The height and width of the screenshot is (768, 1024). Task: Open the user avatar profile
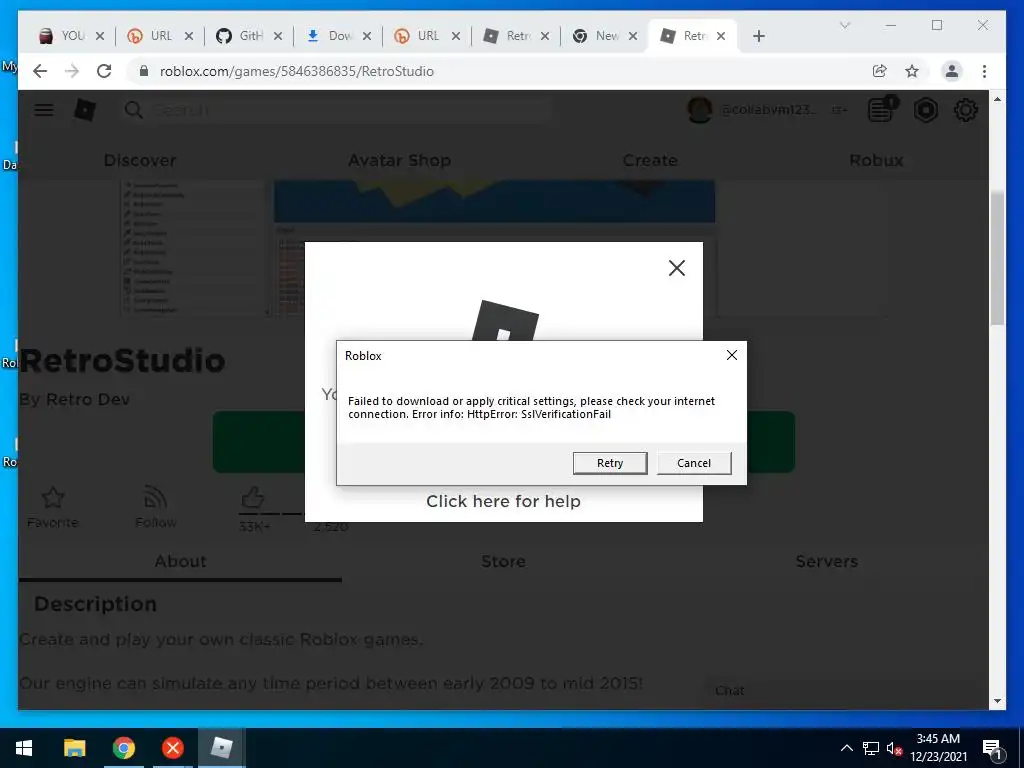699,110
